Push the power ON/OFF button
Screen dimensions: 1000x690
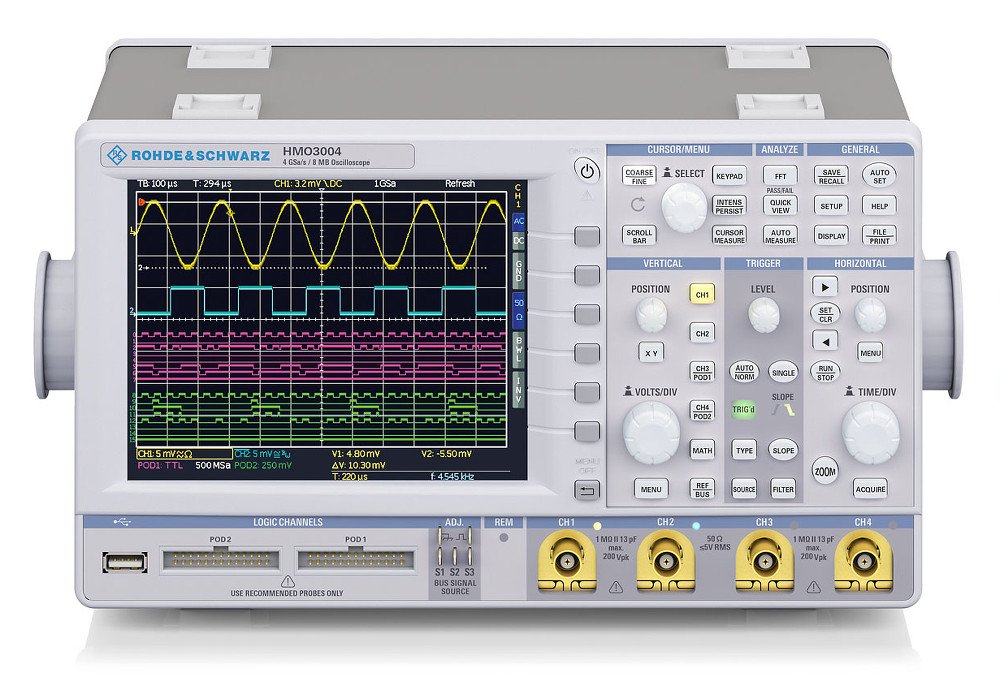[x=587, y=172]
